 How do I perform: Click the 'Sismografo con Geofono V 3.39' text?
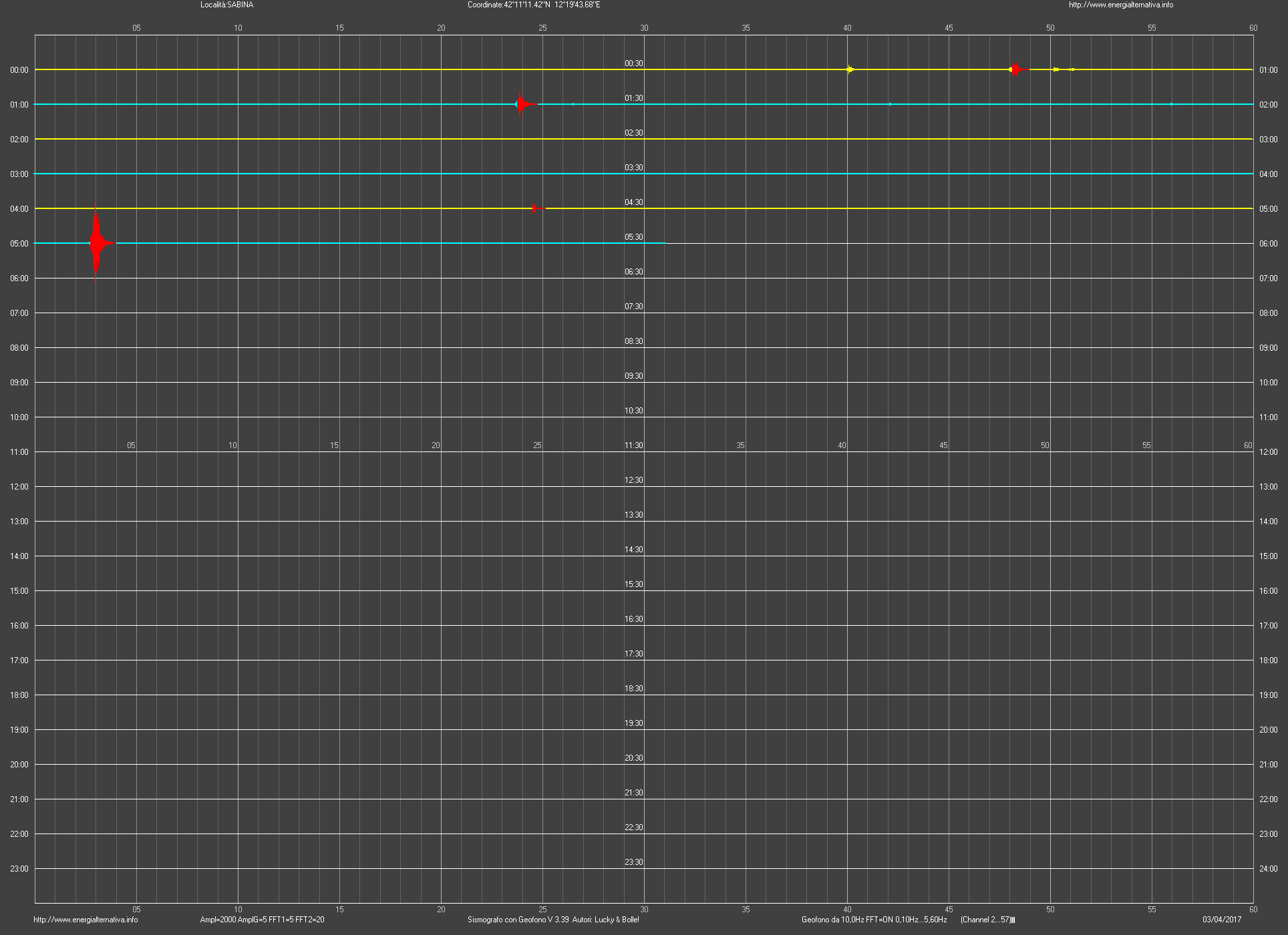coord(518,920)
